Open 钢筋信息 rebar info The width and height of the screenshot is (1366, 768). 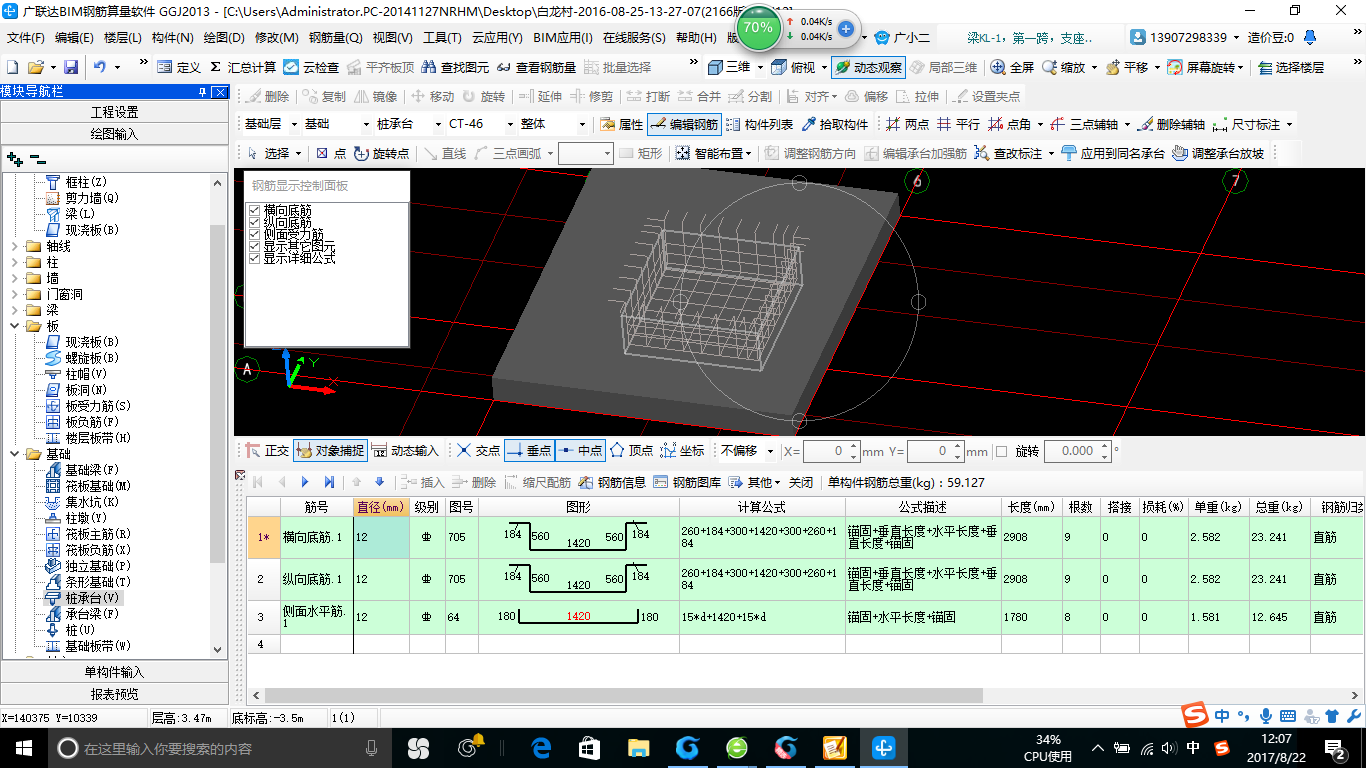611,482
